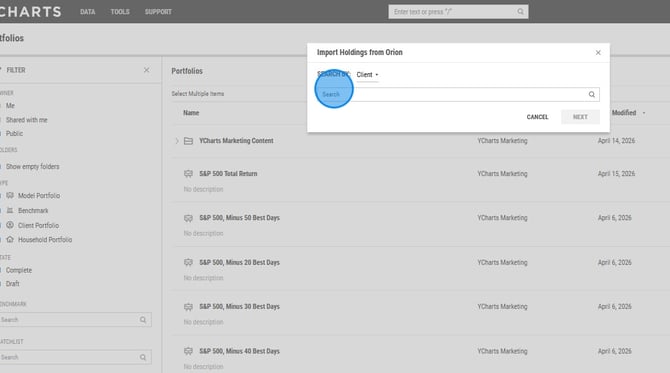The width and height of the screenshot is (670, 373).
Task: Filter owner by Me
Action: coord(10,106)
